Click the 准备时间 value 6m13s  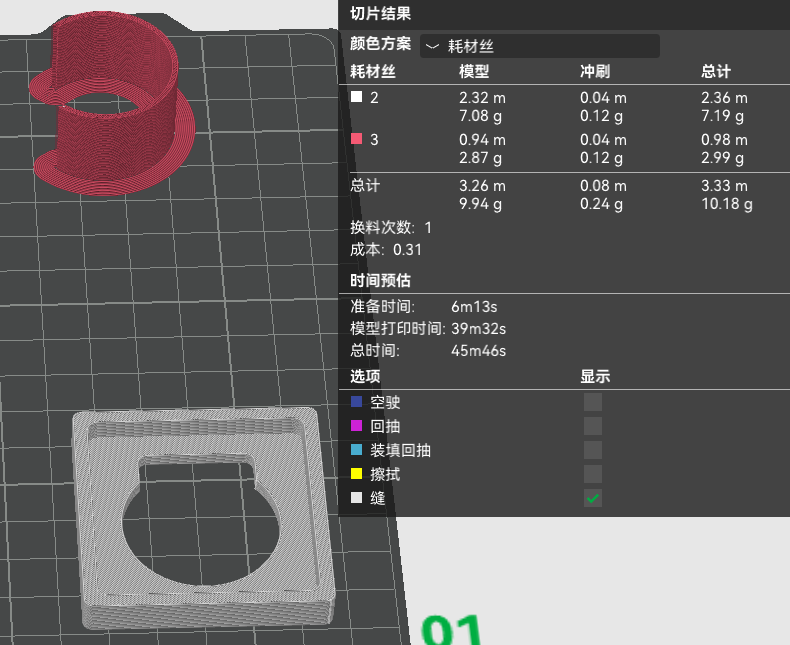(474, 307)
